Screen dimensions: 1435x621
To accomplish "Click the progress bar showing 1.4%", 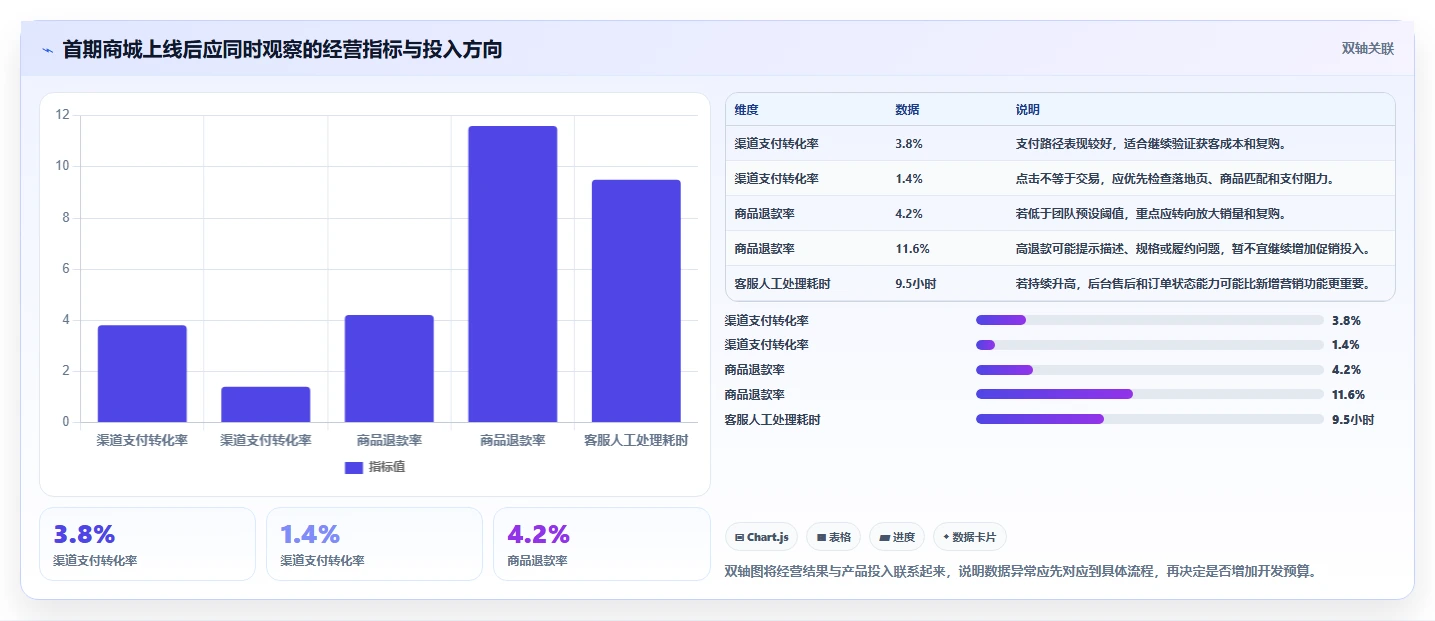I will (1150, 345).
